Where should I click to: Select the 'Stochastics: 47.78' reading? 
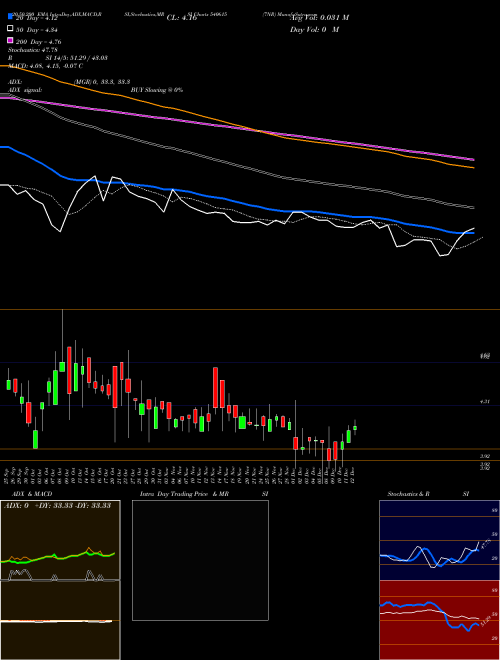[33, 50]
